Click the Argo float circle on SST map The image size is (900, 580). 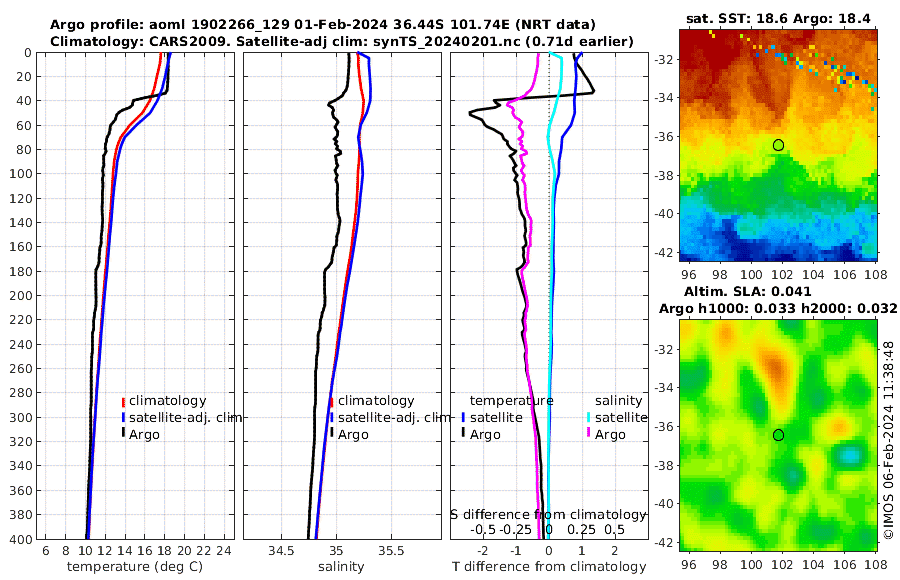coord(778,145)
